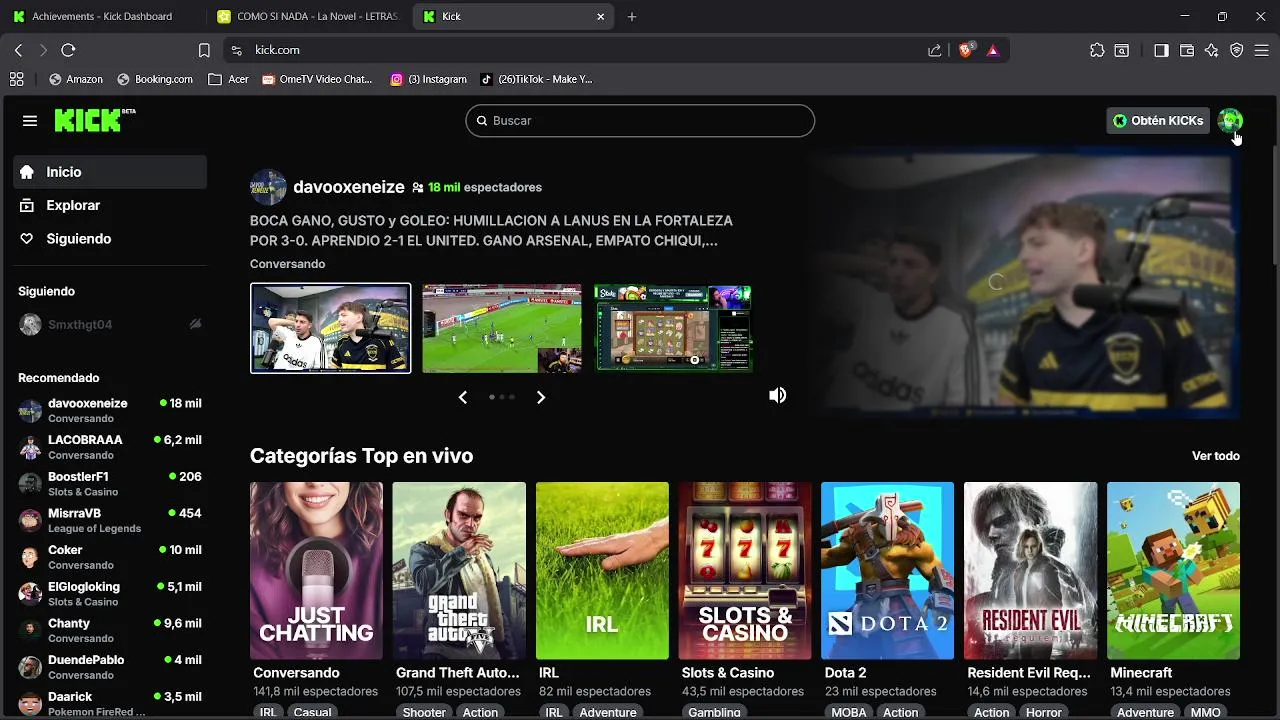Click the Obtén KICKs button

[1158, 121]
